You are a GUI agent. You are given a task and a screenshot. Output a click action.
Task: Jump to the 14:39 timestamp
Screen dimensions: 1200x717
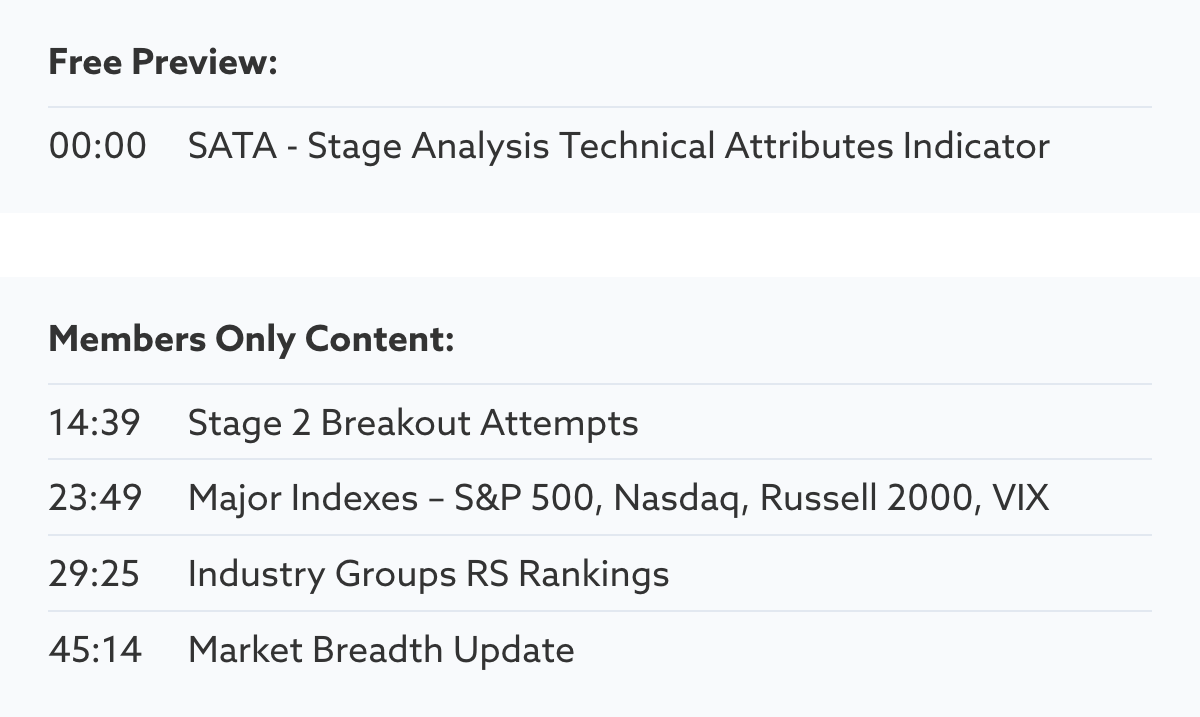pos(94,422)
